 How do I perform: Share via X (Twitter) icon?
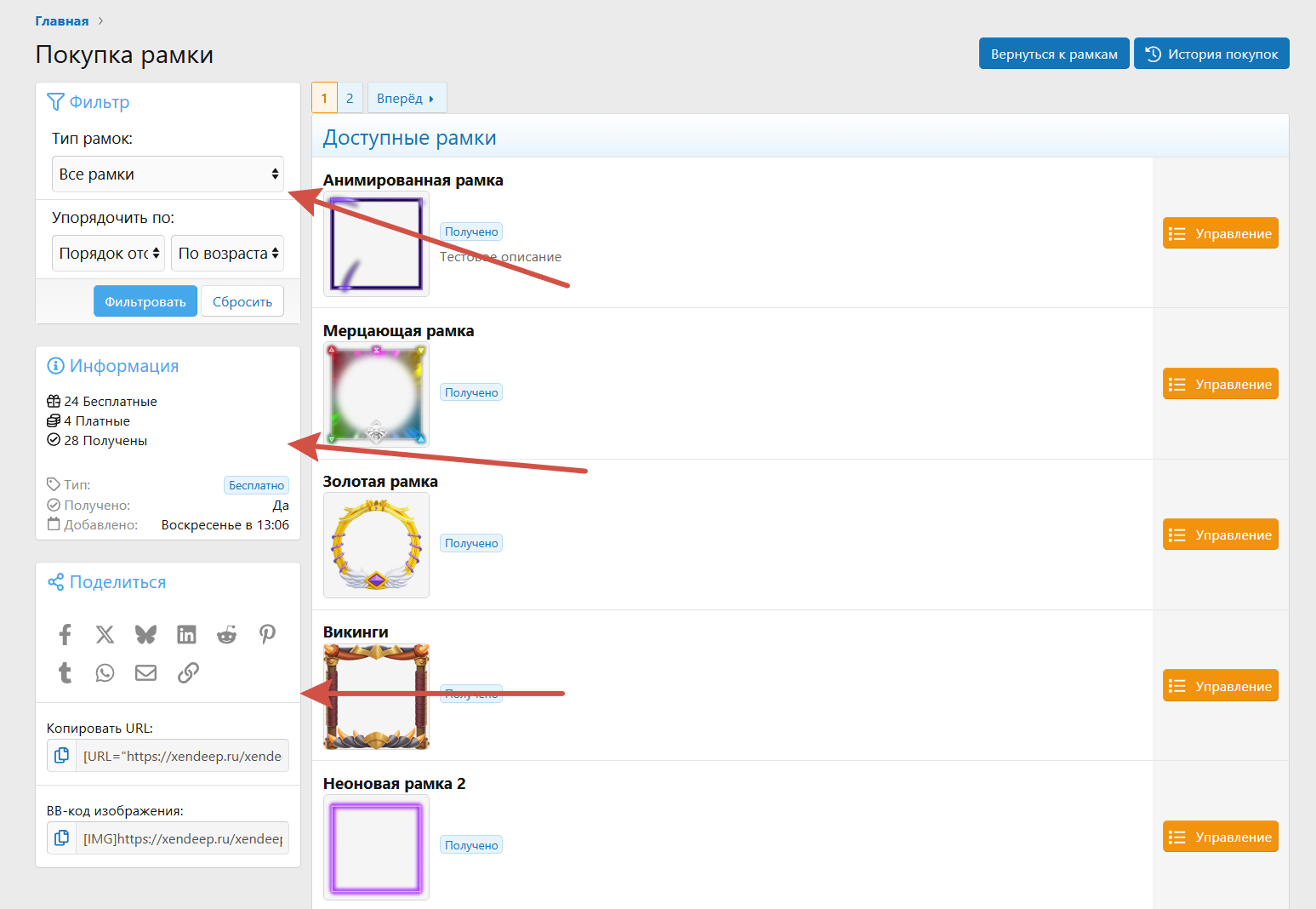pyautogui.click(x=105, y=634)
